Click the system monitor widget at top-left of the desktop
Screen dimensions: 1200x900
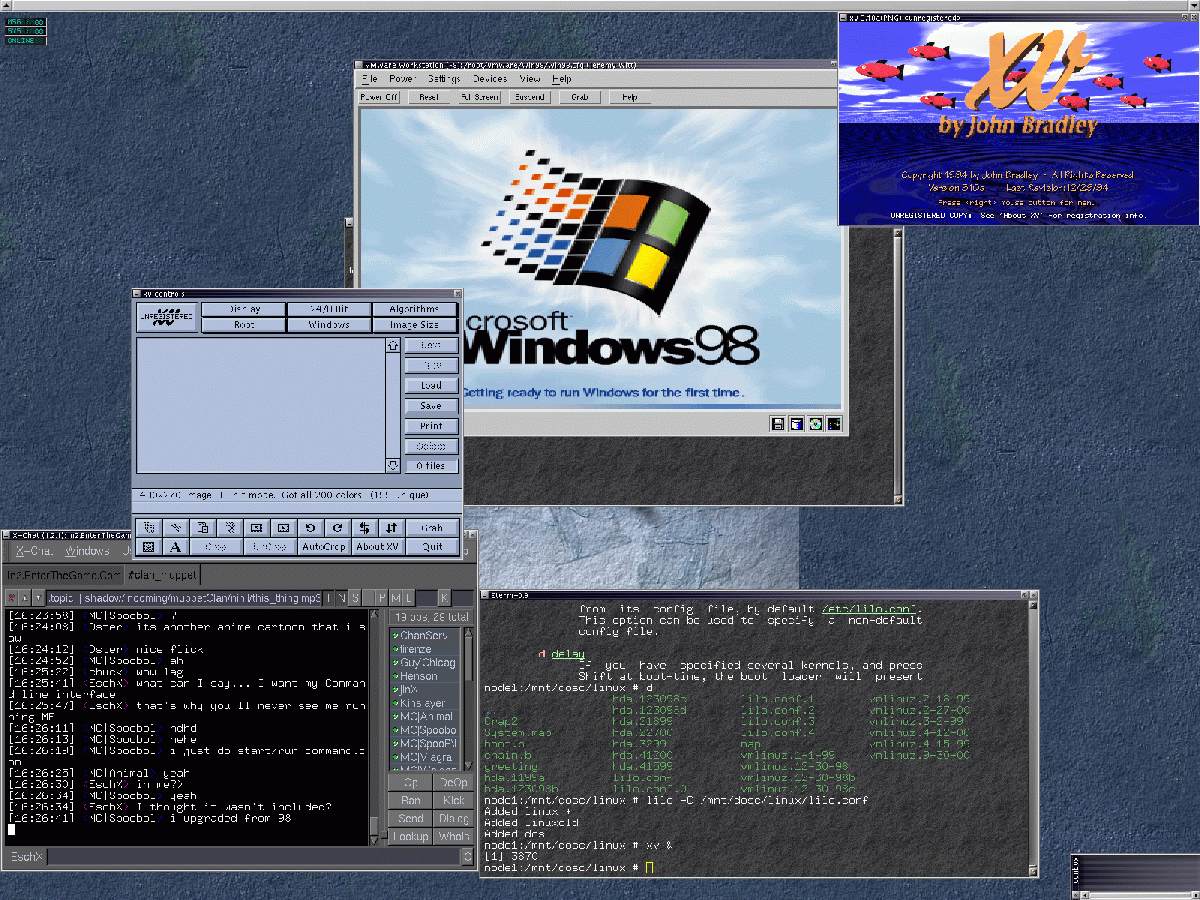click(x=25, y=30)
